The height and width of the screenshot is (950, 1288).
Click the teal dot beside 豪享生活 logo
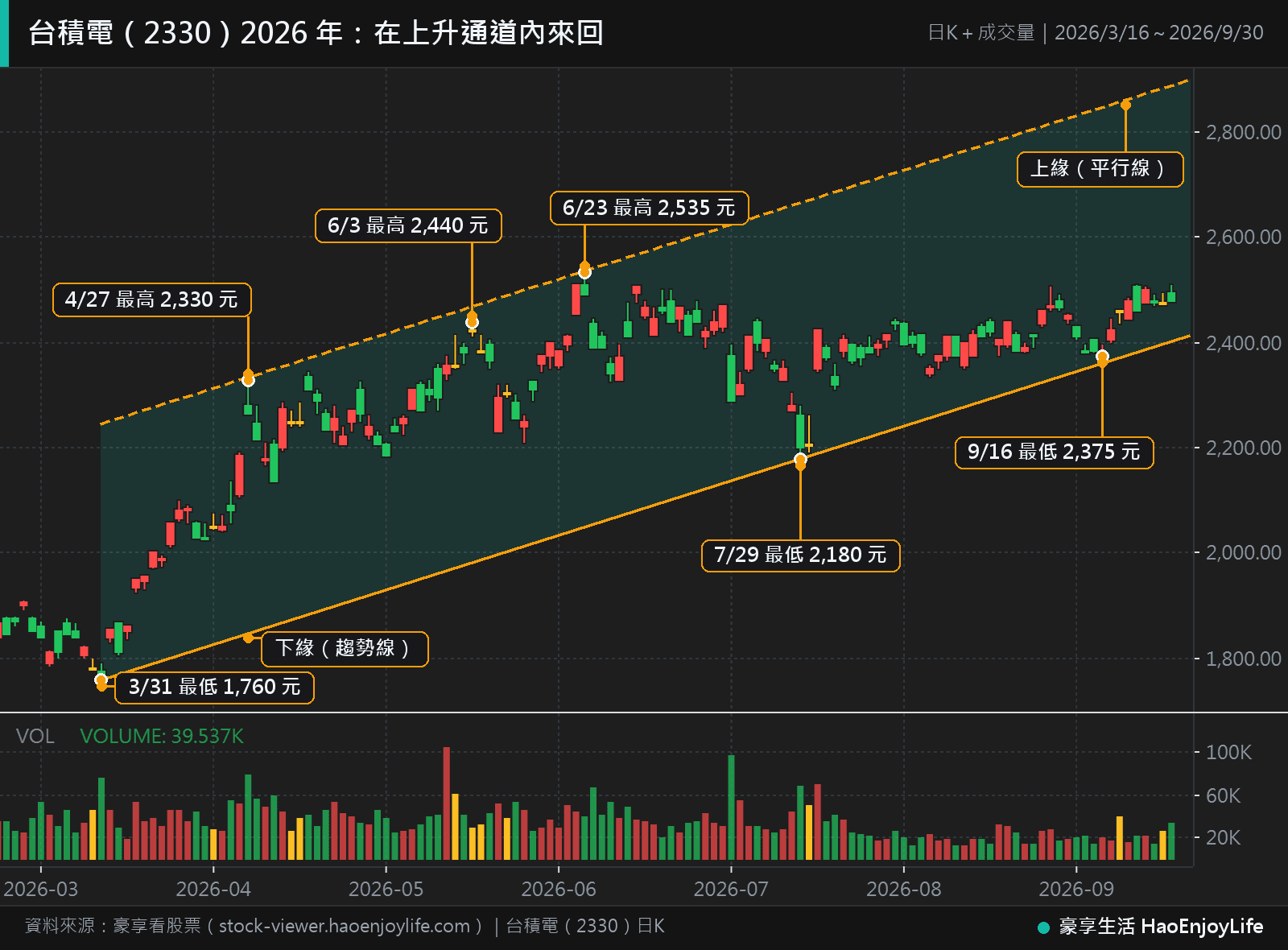(x=1044, y=927)
